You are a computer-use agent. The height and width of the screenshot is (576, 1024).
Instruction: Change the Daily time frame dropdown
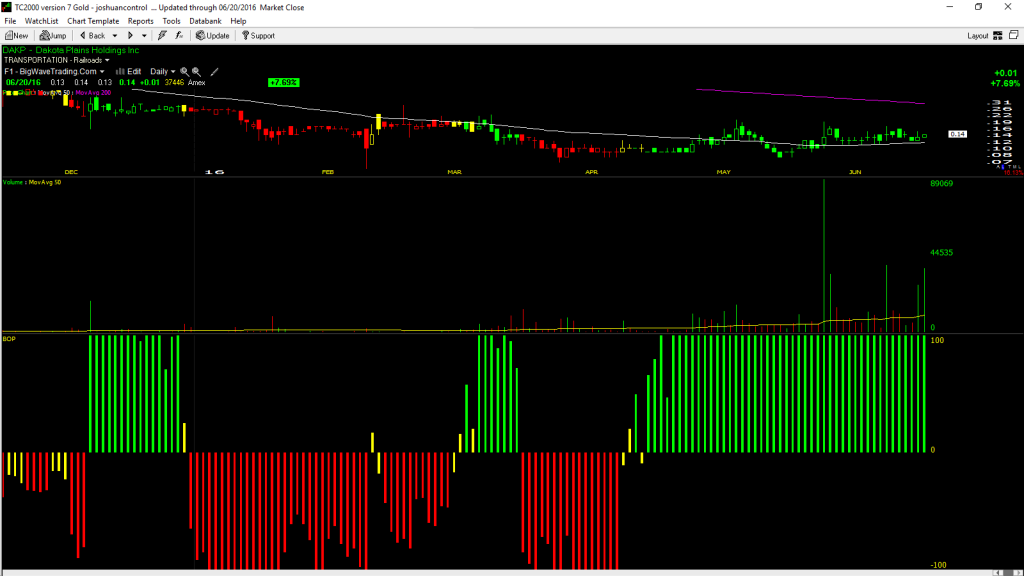[x=163, y=72]
